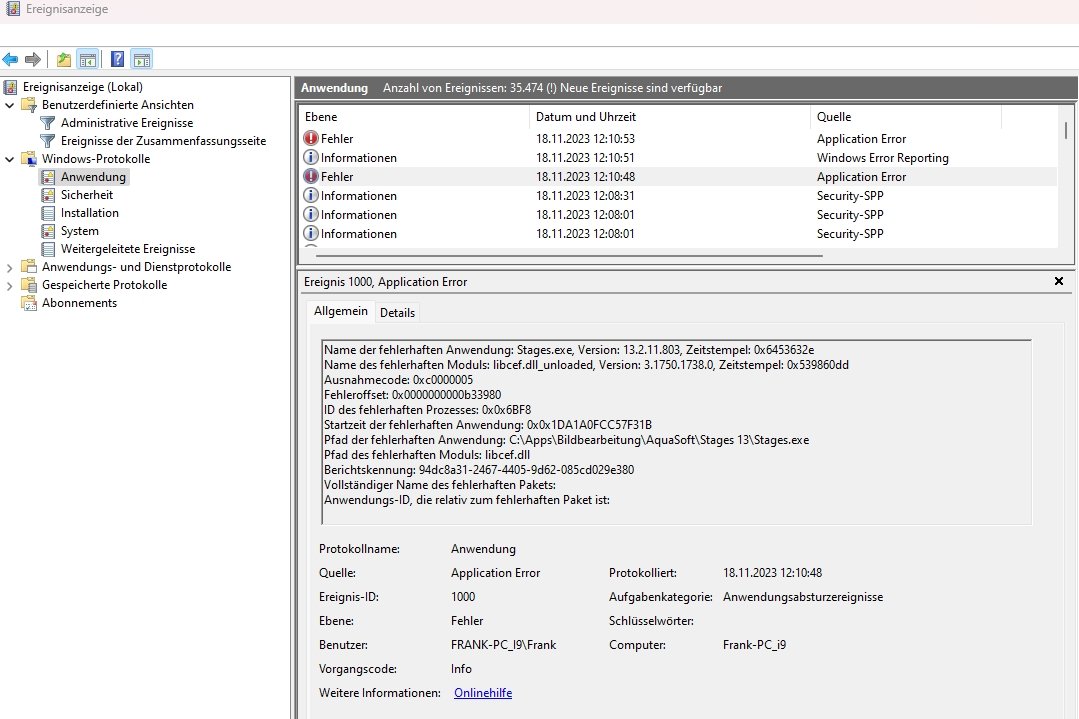Click the folder Up One Level icon
The width and height of the screenshot is (1079, 719).
point(64,59)
